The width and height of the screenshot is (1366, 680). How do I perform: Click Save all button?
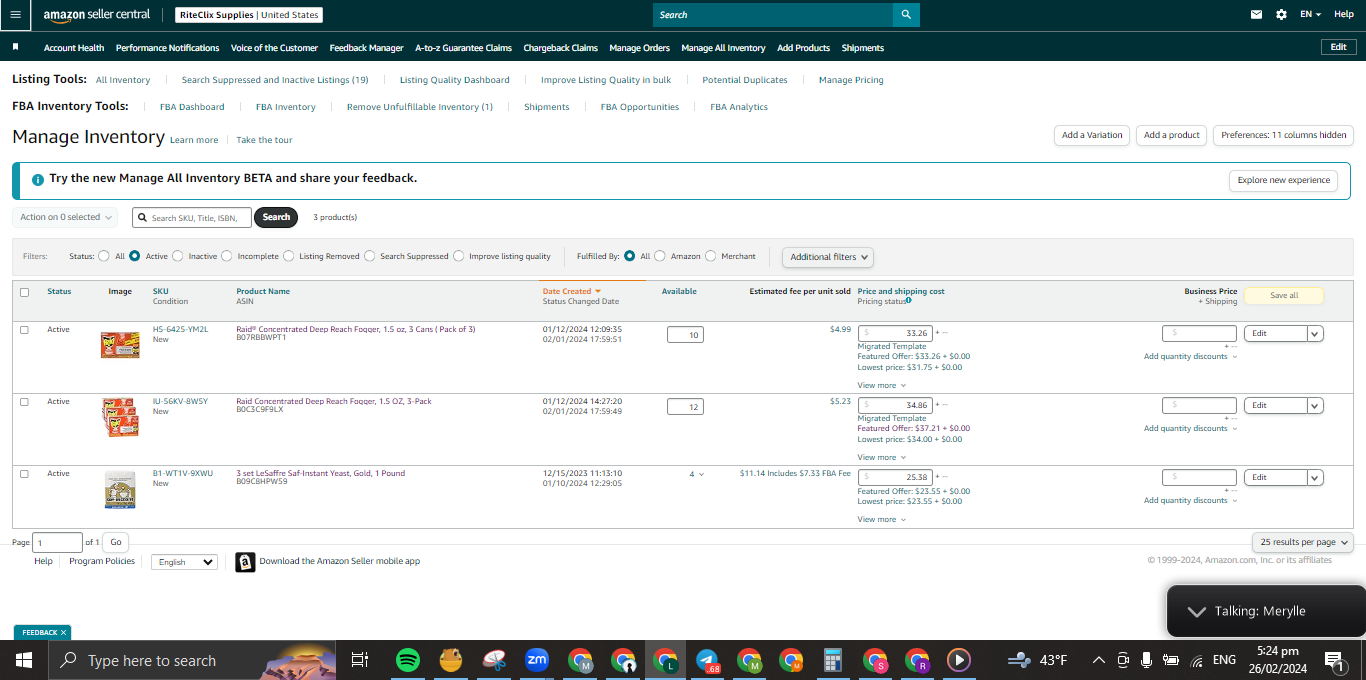pos(1284,296)
